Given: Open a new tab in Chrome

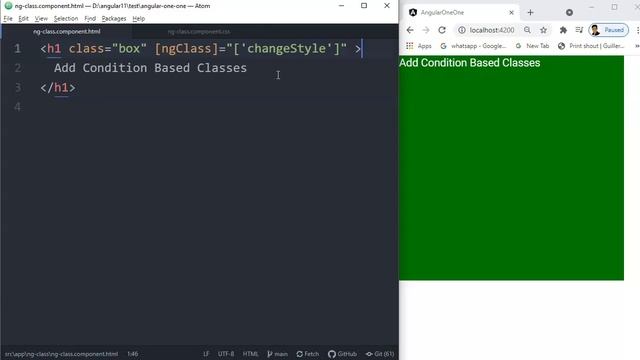Looking at the screenshot, I should point(530,13).
